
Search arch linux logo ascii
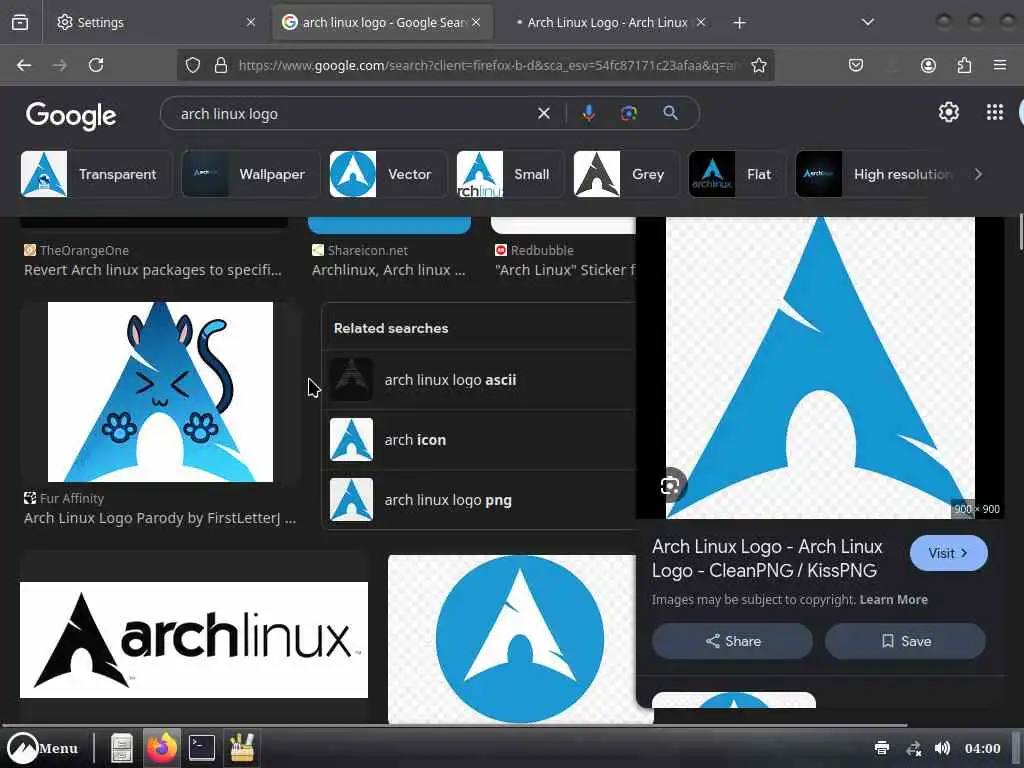479,379
